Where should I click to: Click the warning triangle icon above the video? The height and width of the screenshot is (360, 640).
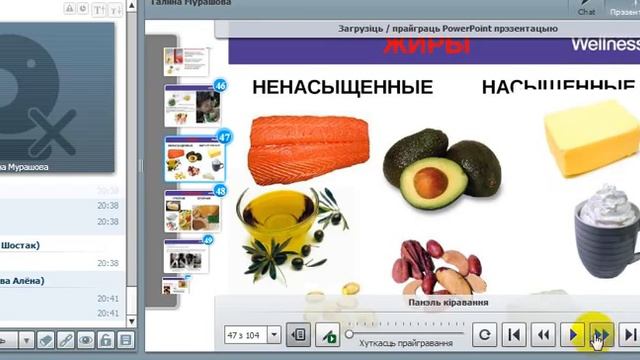[69, 9]
